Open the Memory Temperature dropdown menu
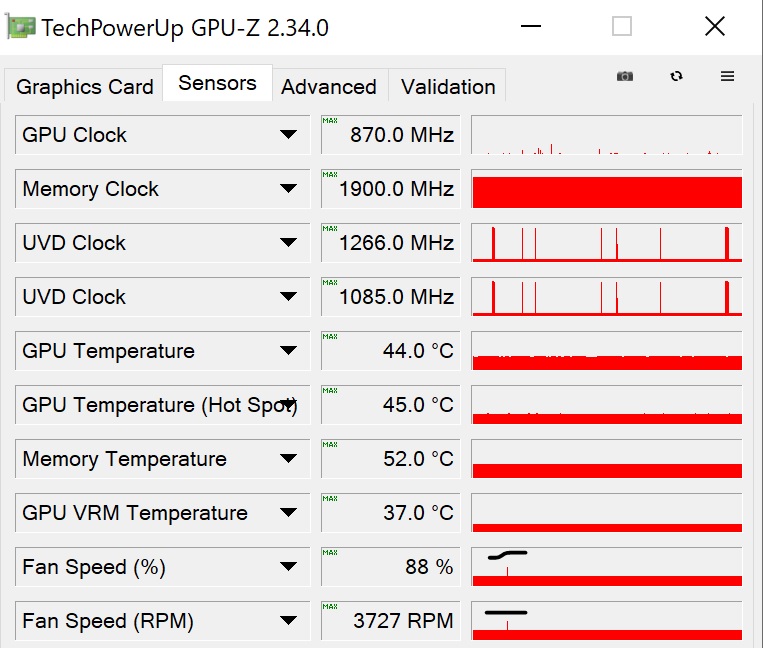The width and height of the screenshot is (763, 648). [288, 459]
